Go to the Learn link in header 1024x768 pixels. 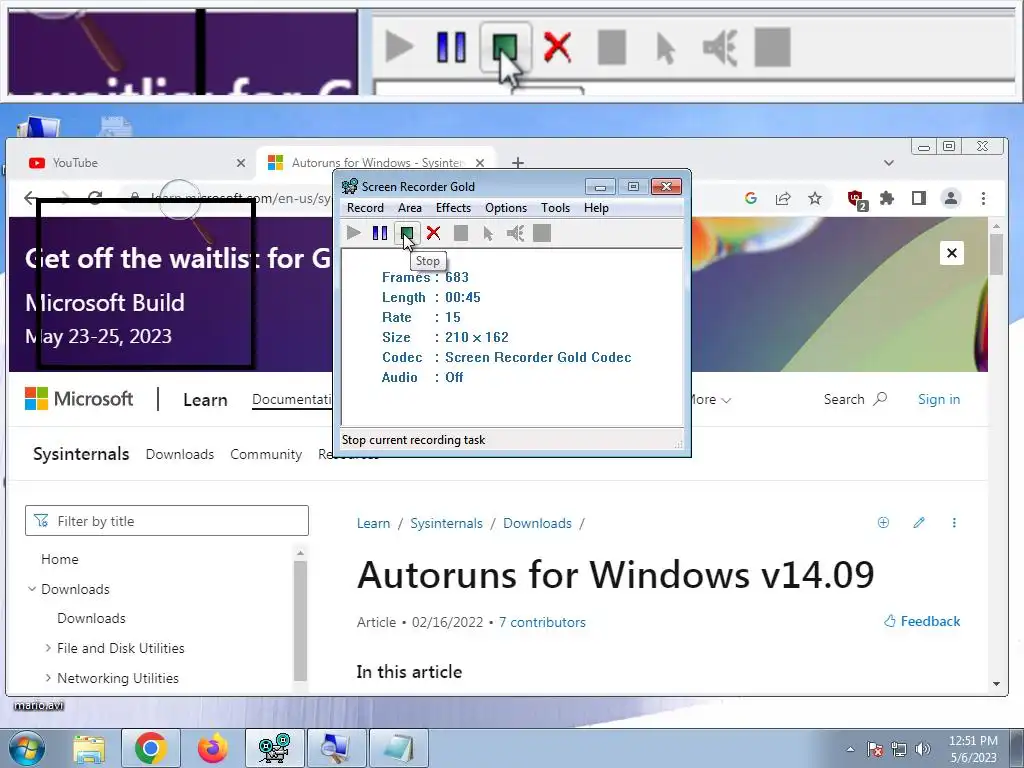pyautogui.click(x=205, y=400)
